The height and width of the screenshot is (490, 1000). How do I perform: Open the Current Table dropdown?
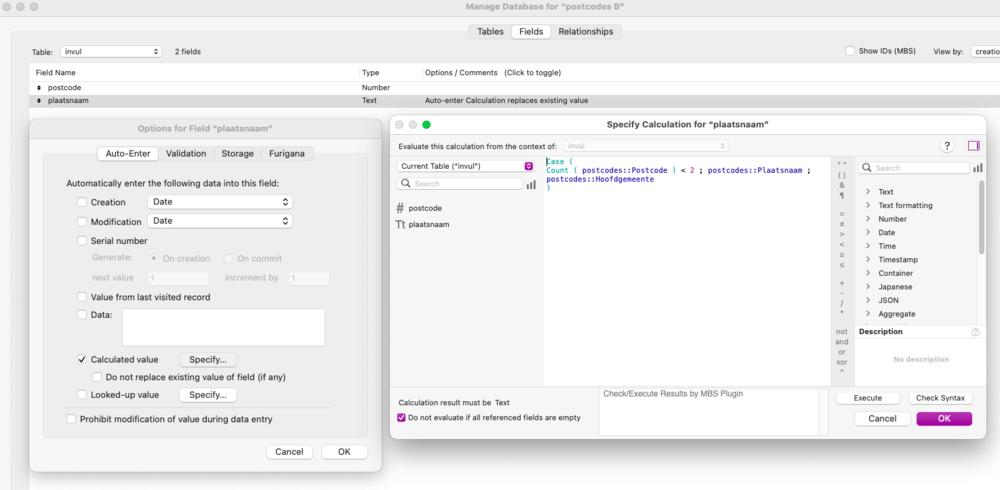point(465,166)
